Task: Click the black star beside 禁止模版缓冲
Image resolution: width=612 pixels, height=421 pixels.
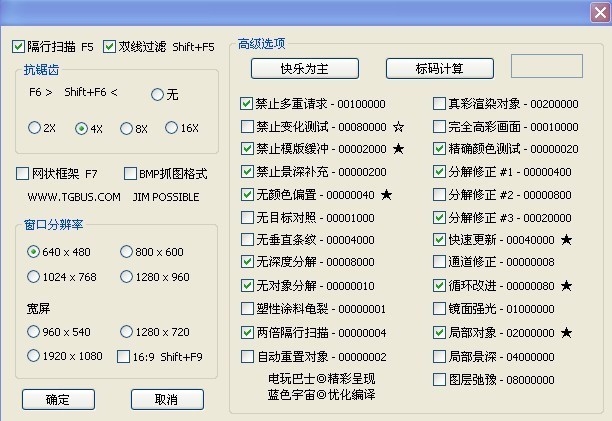Action: (398, 149)
